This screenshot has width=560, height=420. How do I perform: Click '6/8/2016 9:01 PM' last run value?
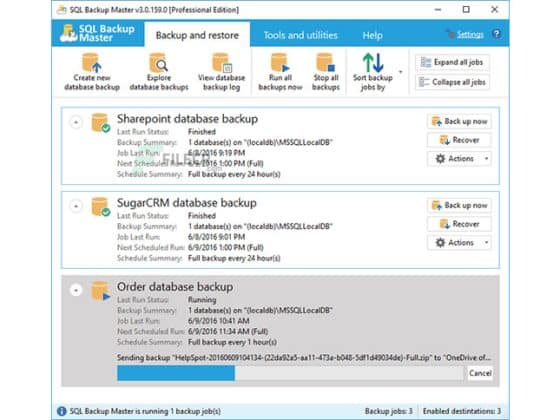(x=216, y=237)
